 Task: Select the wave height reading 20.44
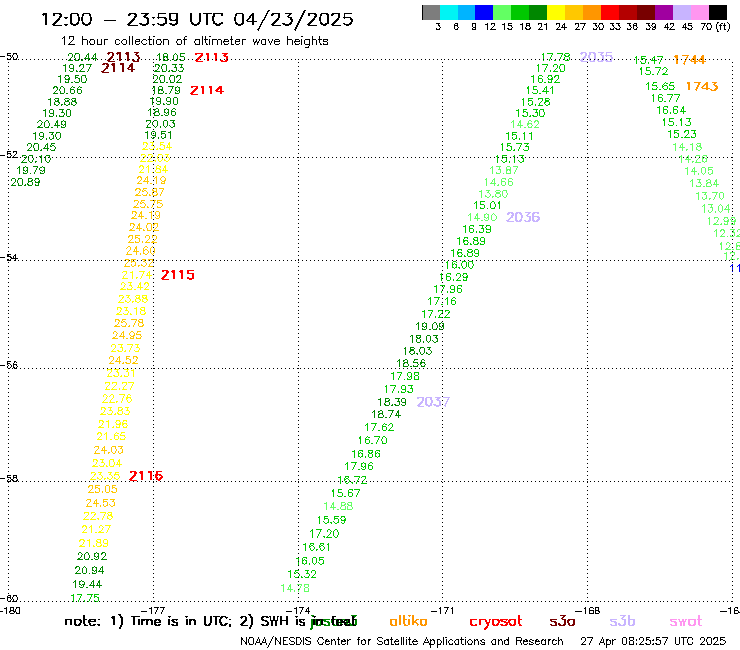(x=83, y=57)
